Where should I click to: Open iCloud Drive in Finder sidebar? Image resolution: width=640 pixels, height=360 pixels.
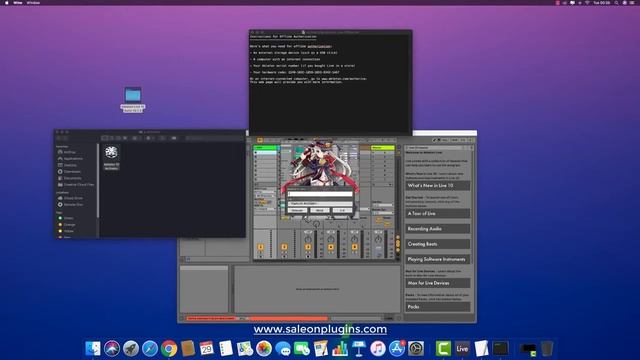73,198
